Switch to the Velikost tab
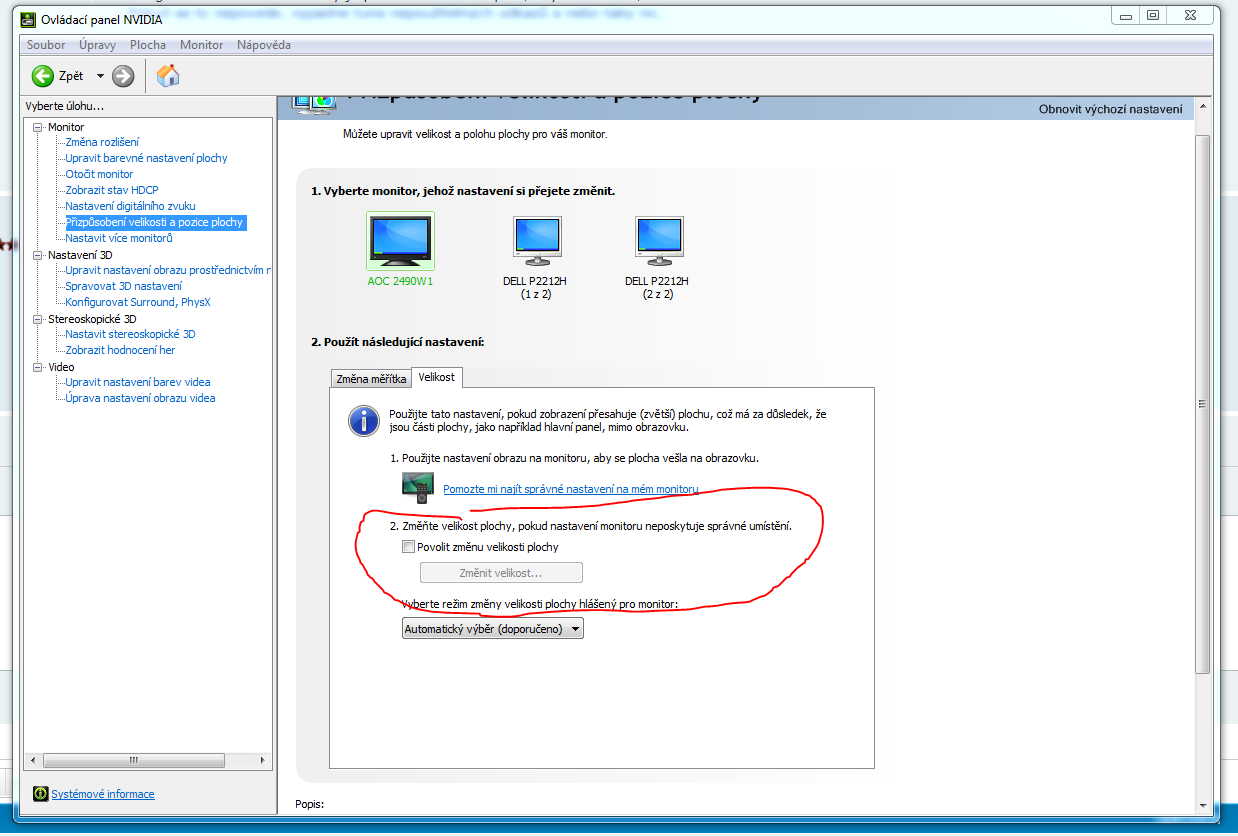Screen dimensions: 1238x836 [437, 377]
